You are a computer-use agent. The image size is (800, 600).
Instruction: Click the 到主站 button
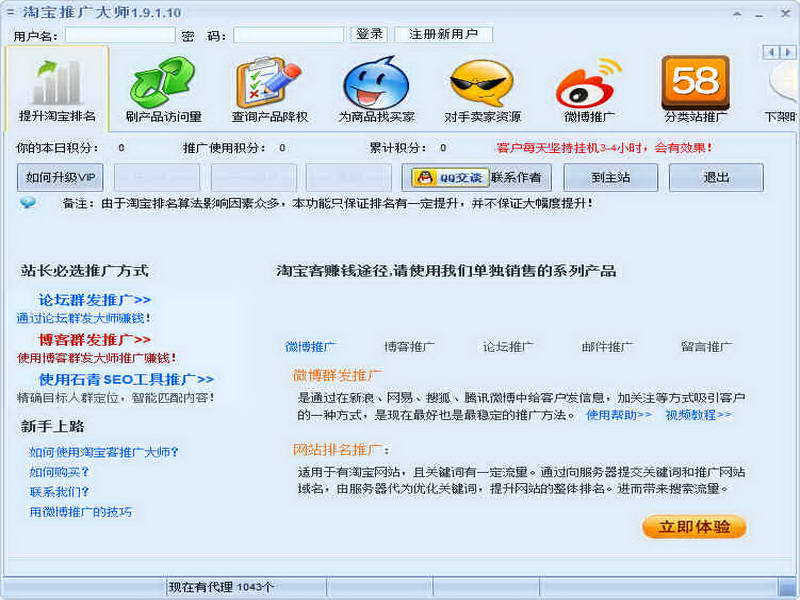tap(611, 178)
